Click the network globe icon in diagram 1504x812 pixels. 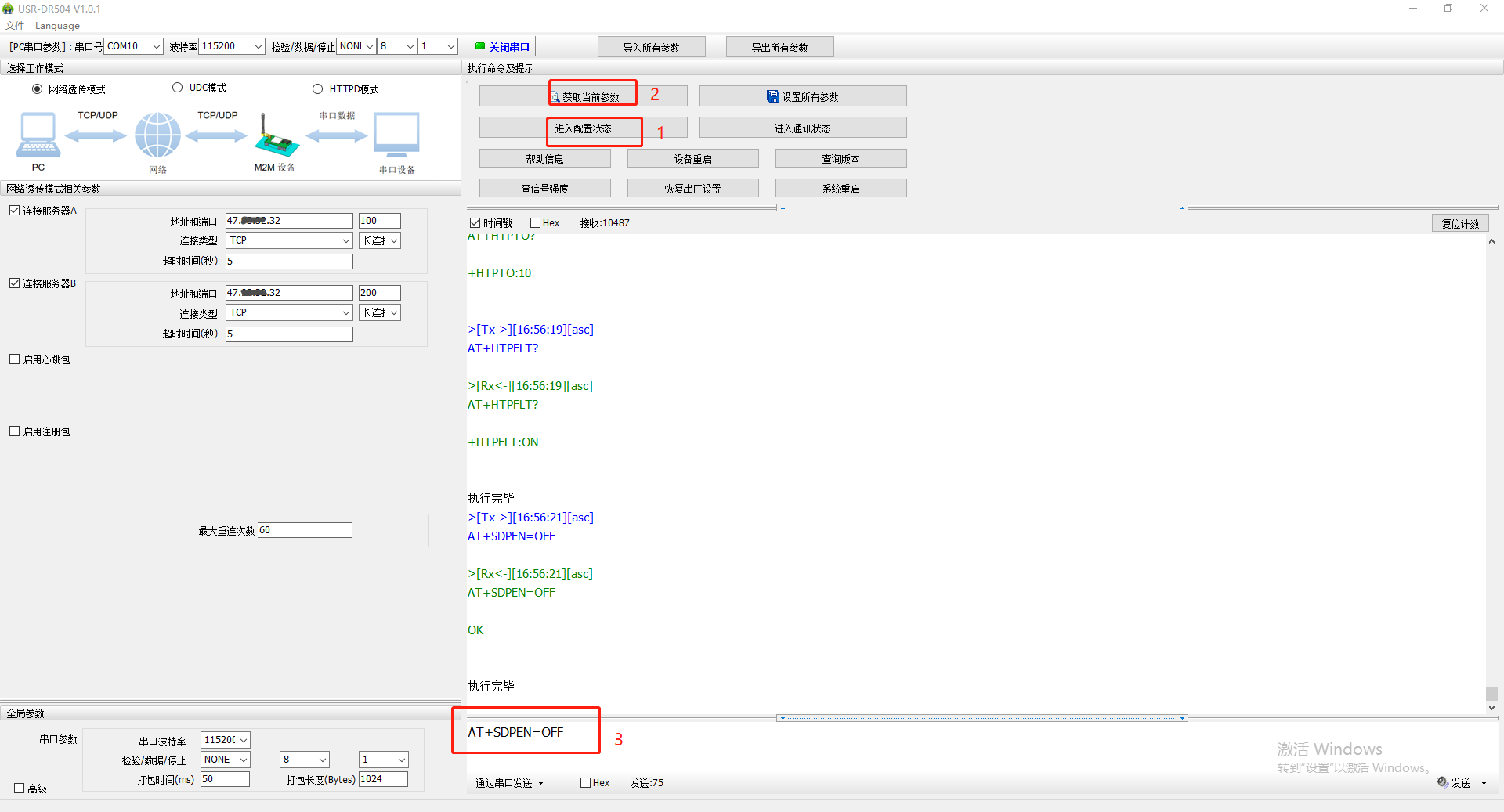coord(157,135)
